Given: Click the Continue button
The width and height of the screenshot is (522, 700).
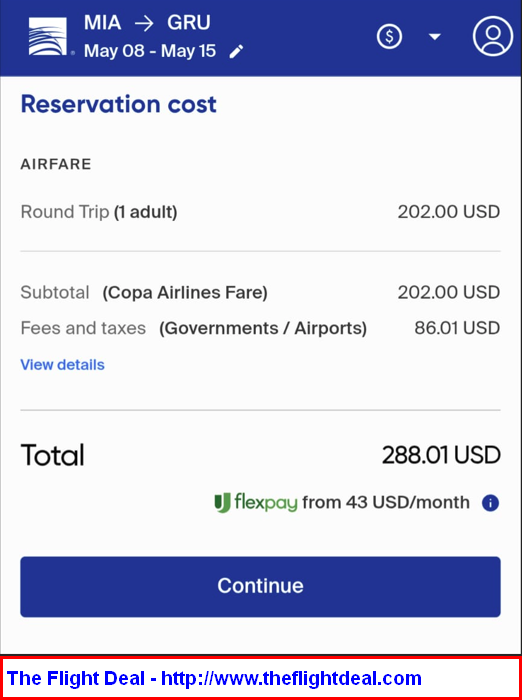Looking at the screenshot, I should [260, 587].
